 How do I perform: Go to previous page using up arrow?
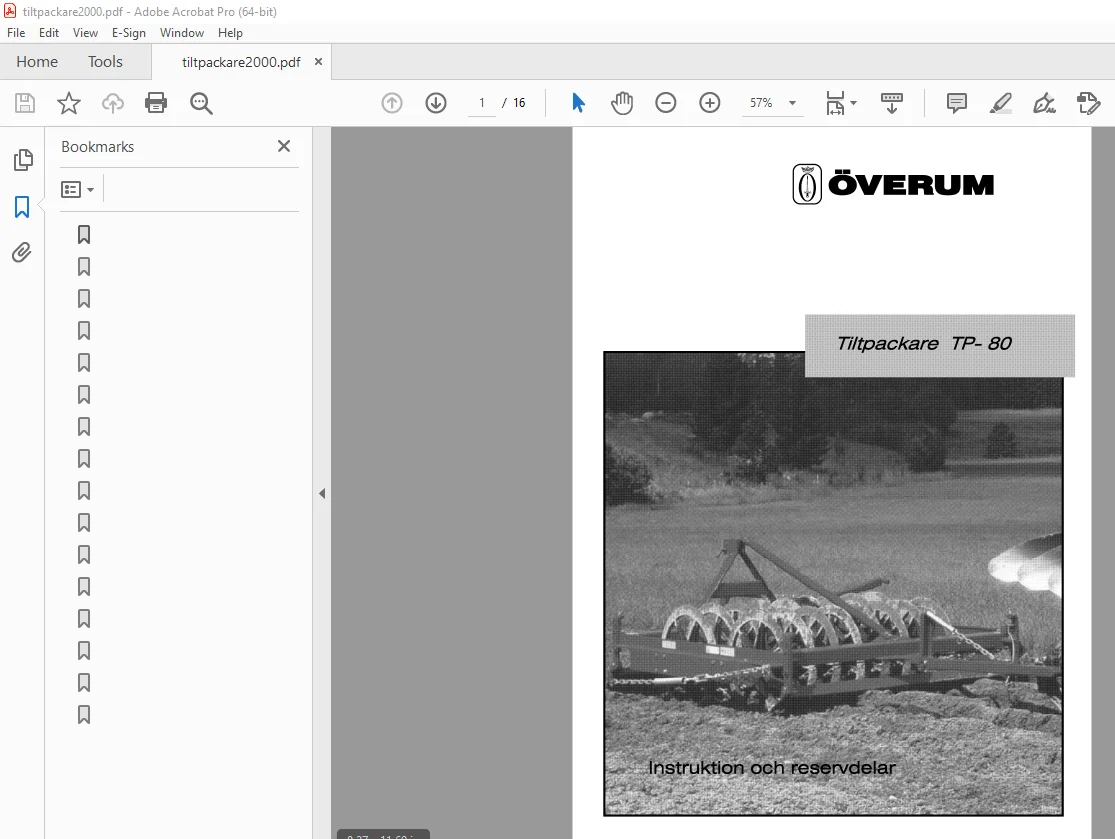click(392, 103)
